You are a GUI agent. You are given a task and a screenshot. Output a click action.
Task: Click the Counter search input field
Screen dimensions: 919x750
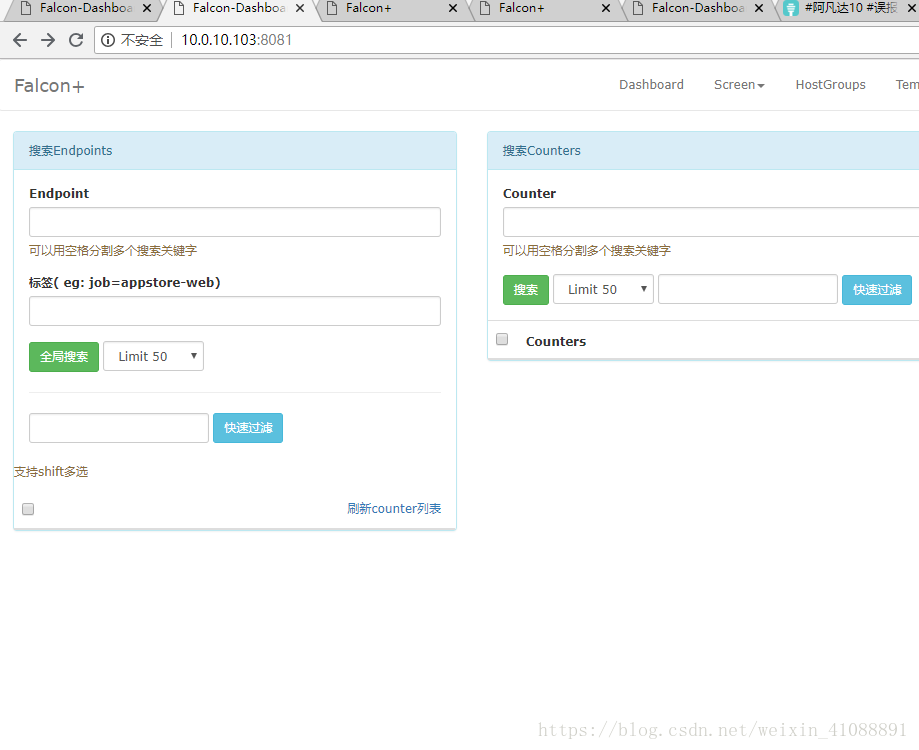(711, 222)
